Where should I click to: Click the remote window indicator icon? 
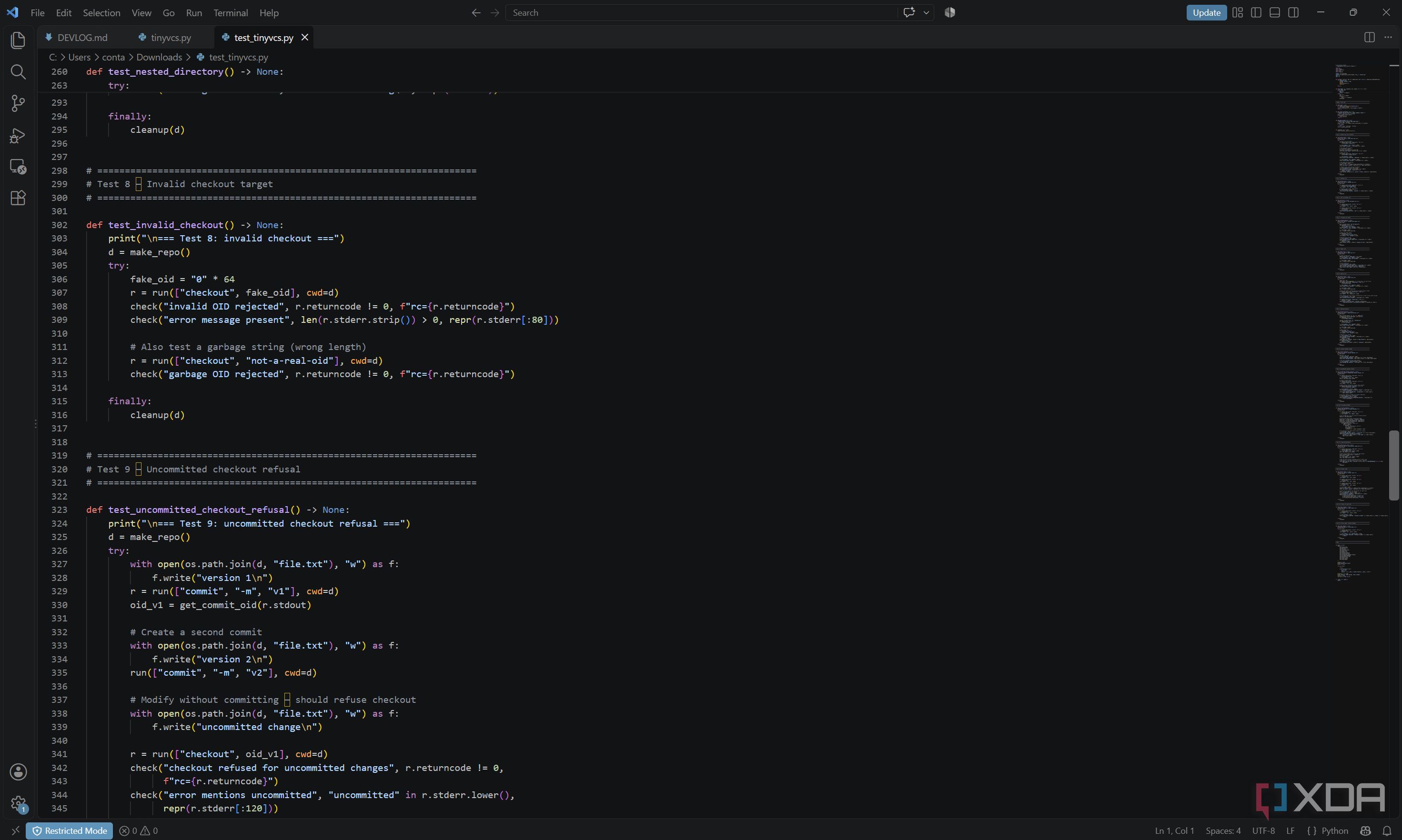15,830
